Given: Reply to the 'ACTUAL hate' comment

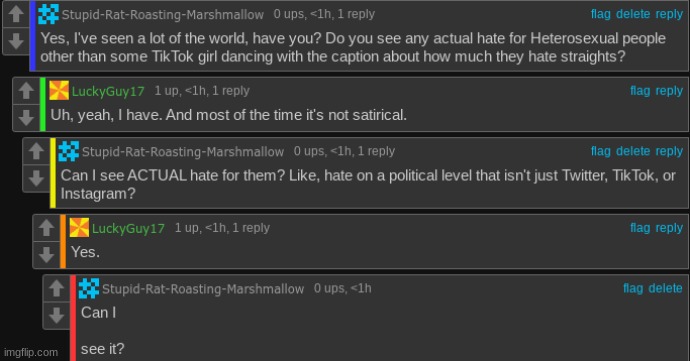Looking at the screenshot, I should click(x=669, y=151).
